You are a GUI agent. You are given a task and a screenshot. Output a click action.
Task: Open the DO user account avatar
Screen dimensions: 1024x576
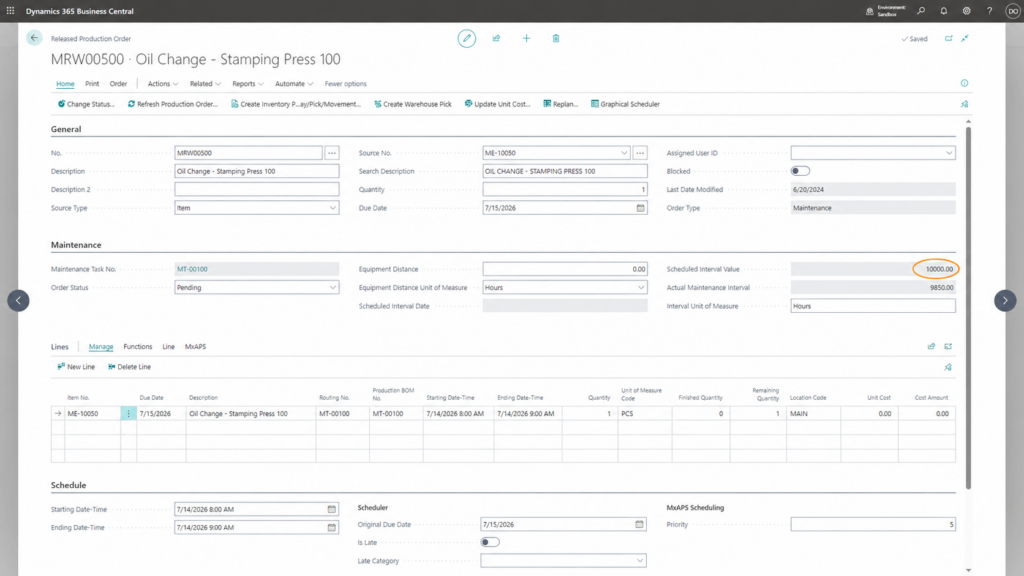[1012, 11]
